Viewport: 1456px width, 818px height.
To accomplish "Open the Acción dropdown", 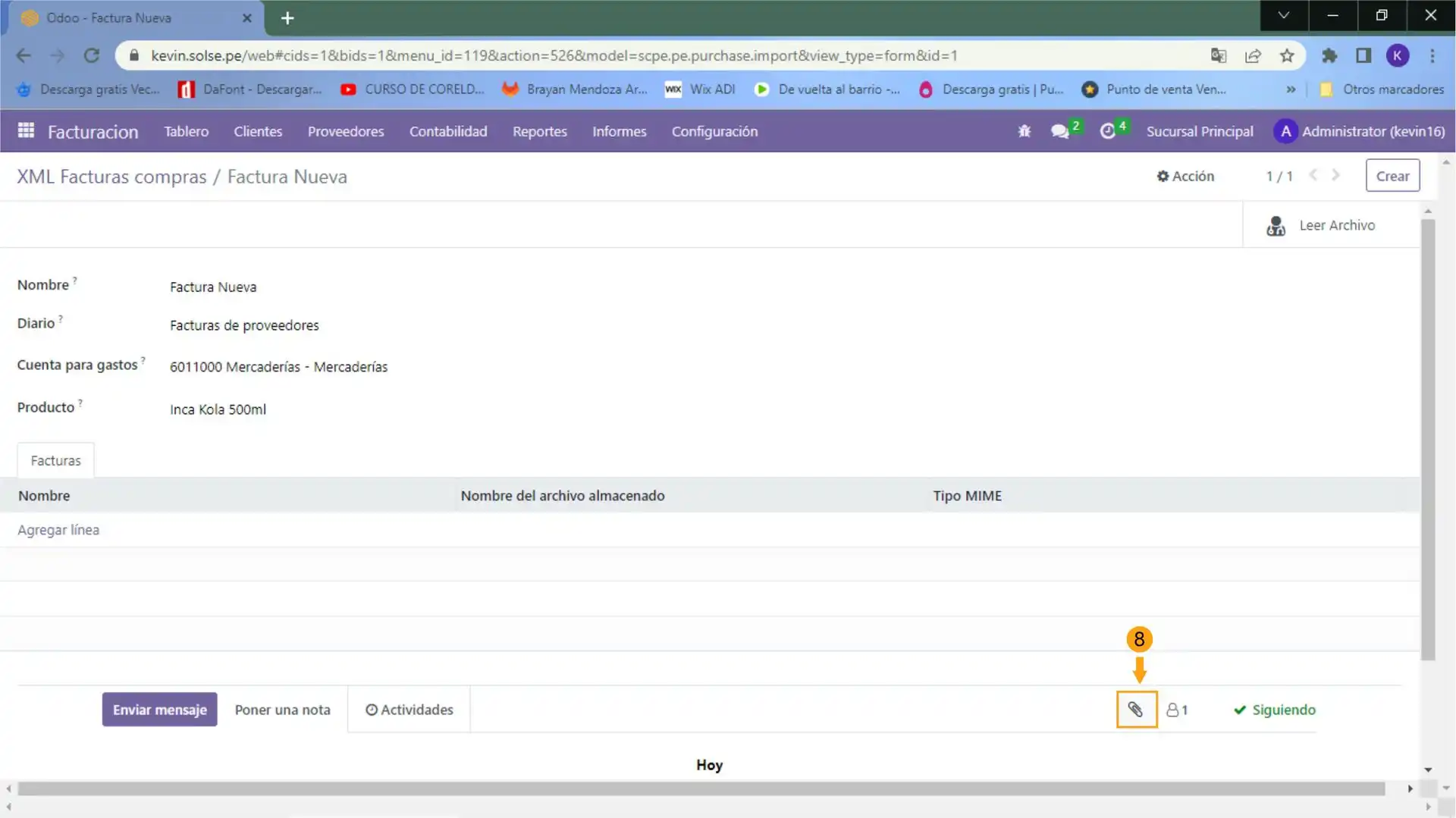I will click(1185, 176).
